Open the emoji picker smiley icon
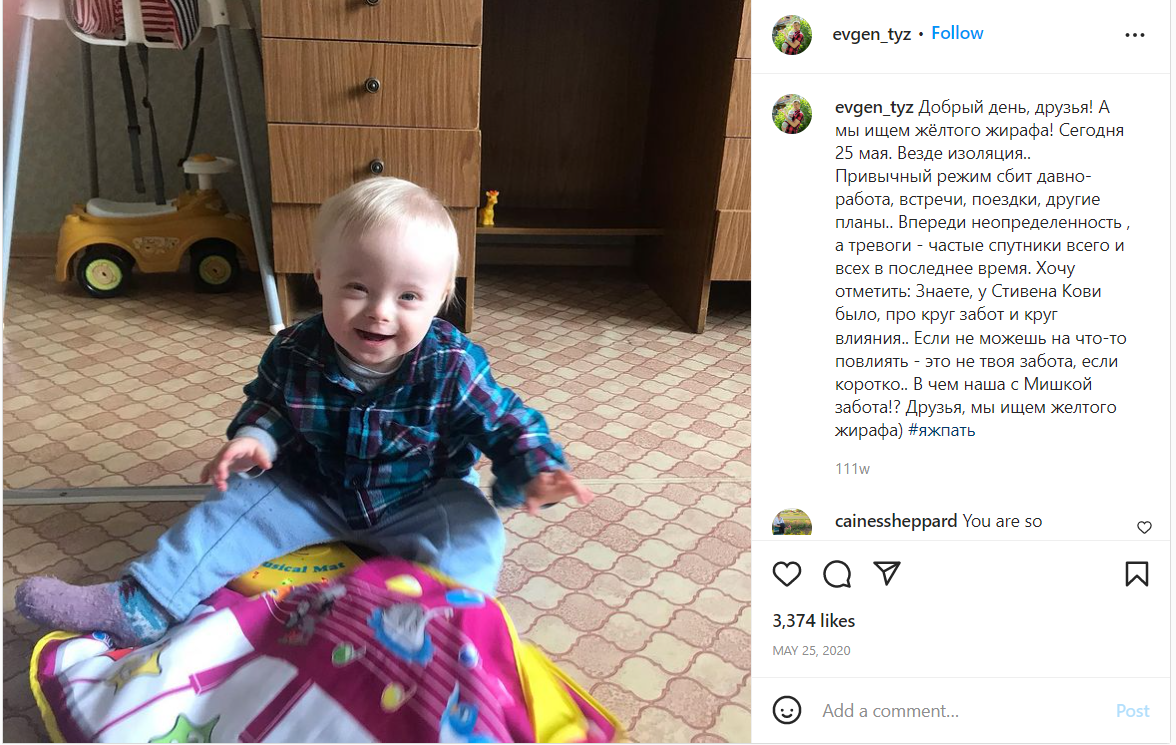The height and width of the screenshot is (745, 1176). point(787,710)
